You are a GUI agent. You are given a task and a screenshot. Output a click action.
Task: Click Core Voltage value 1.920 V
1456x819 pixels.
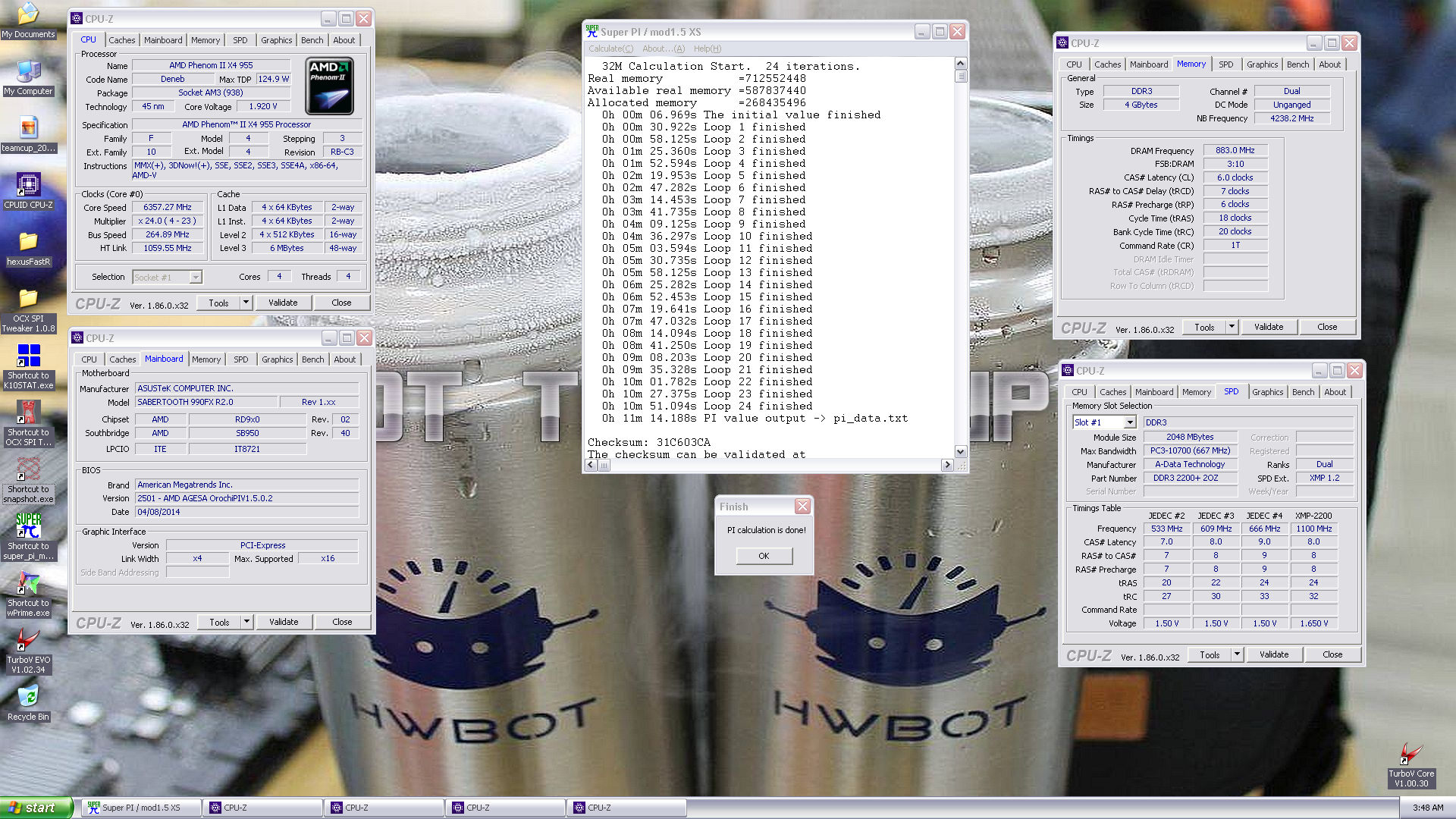click(263, 106)
